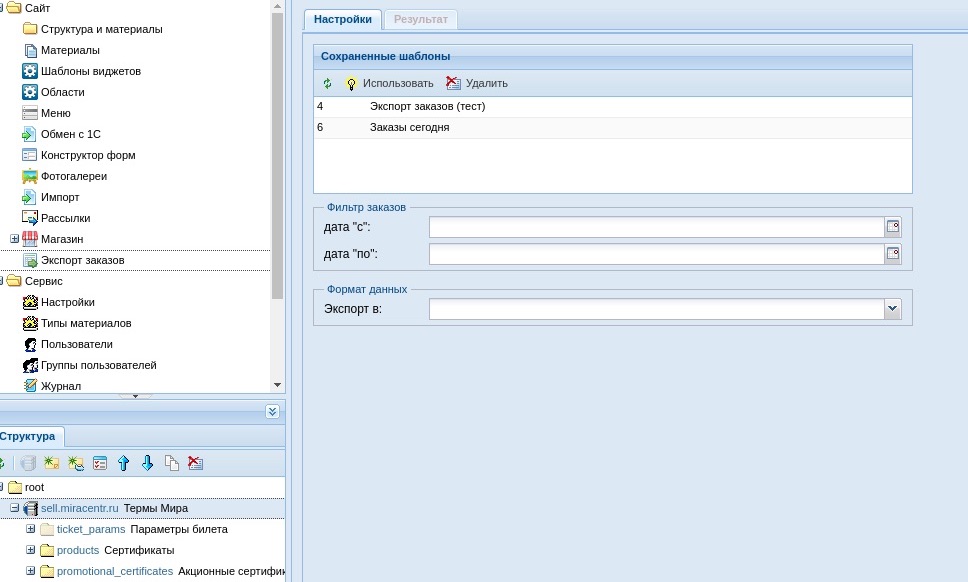
Task: Switch to the Результат tab
Action: 421,19
